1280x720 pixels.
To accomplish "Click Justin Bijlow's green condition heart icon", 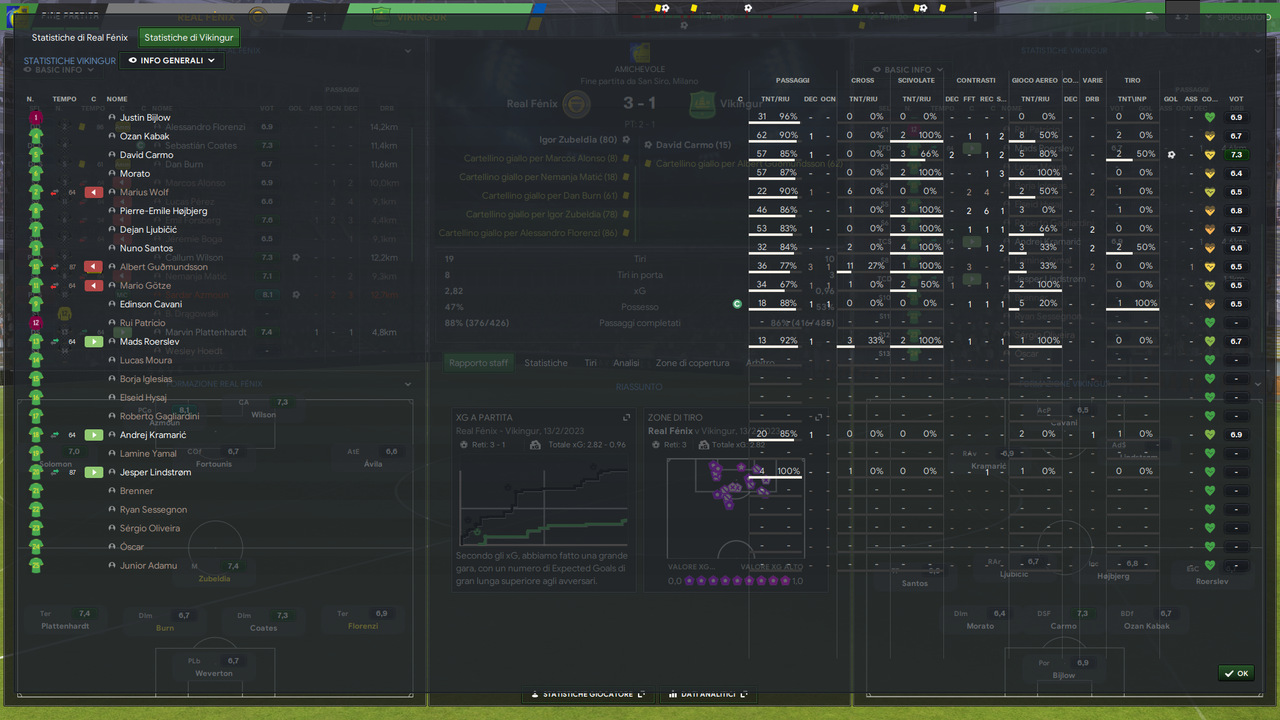I will point(1210,117).
